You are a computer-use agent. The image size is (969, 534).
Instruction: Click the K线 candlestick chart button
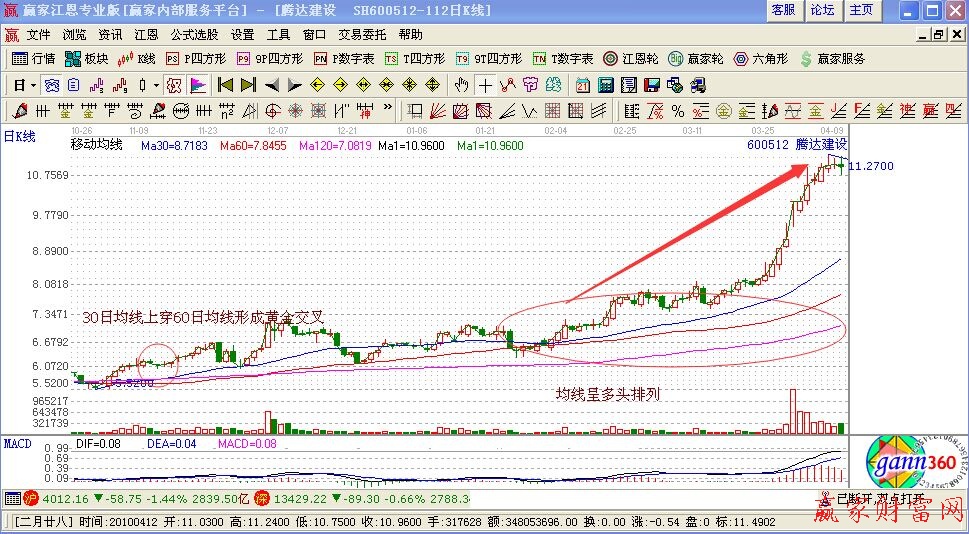140,58
